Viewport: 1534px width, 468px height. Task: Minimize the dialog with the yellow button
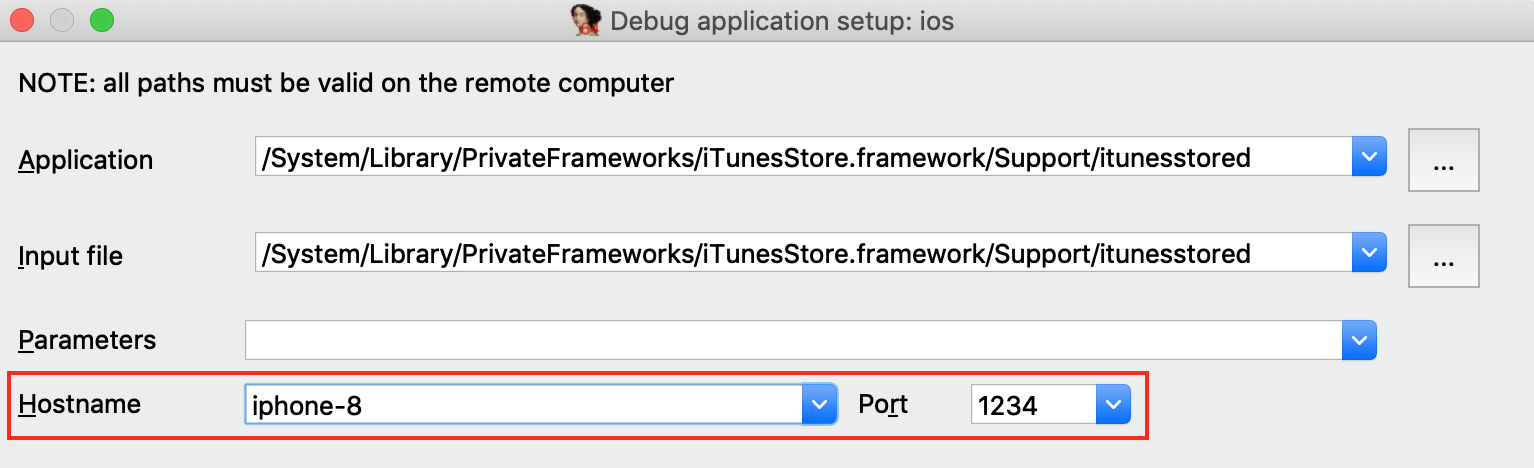tap(62, 20)
